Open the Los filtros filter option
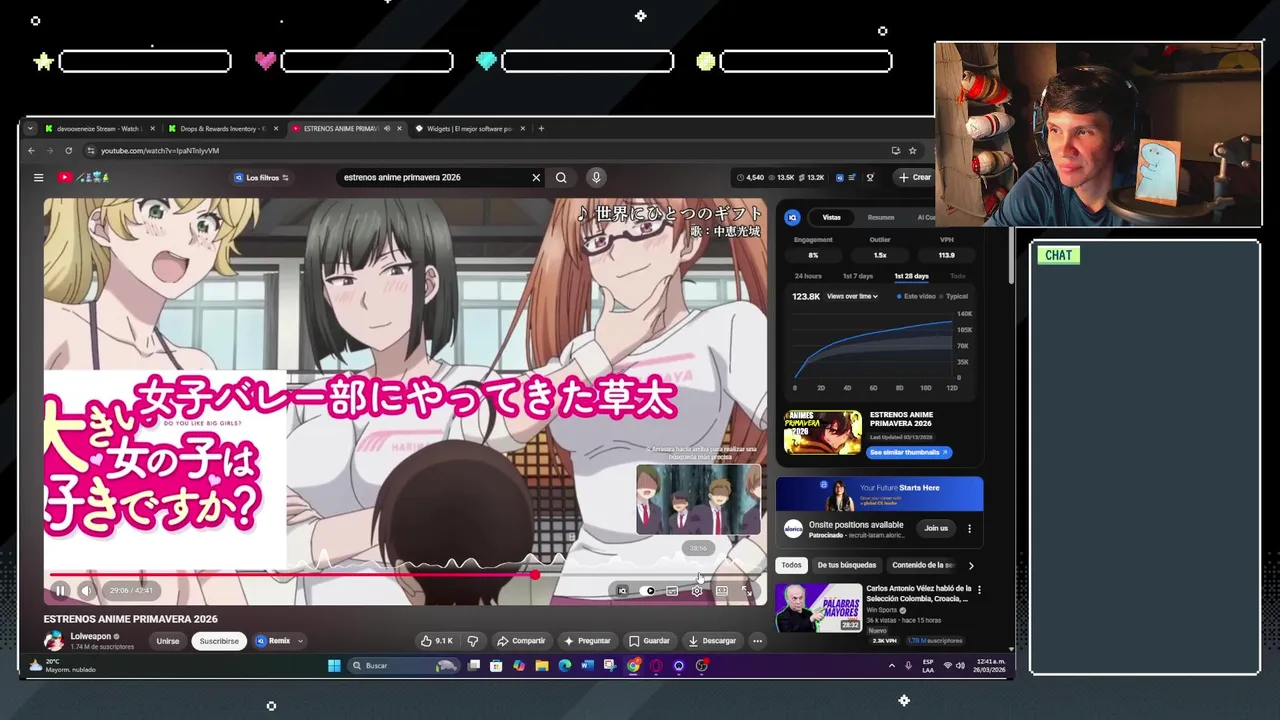Screen dimensions: 1280x720 pyautogui.click(x=261, y=178)
